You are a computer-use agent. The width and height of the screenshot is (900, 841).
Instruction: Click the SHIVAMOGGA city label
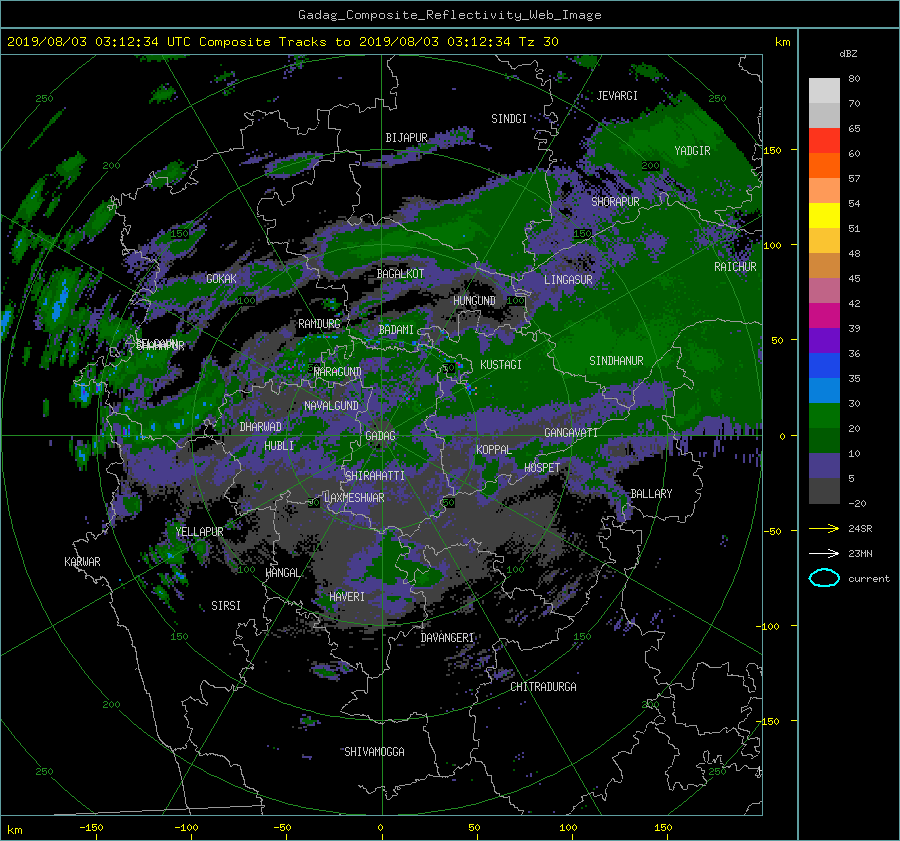click(374, 752)
